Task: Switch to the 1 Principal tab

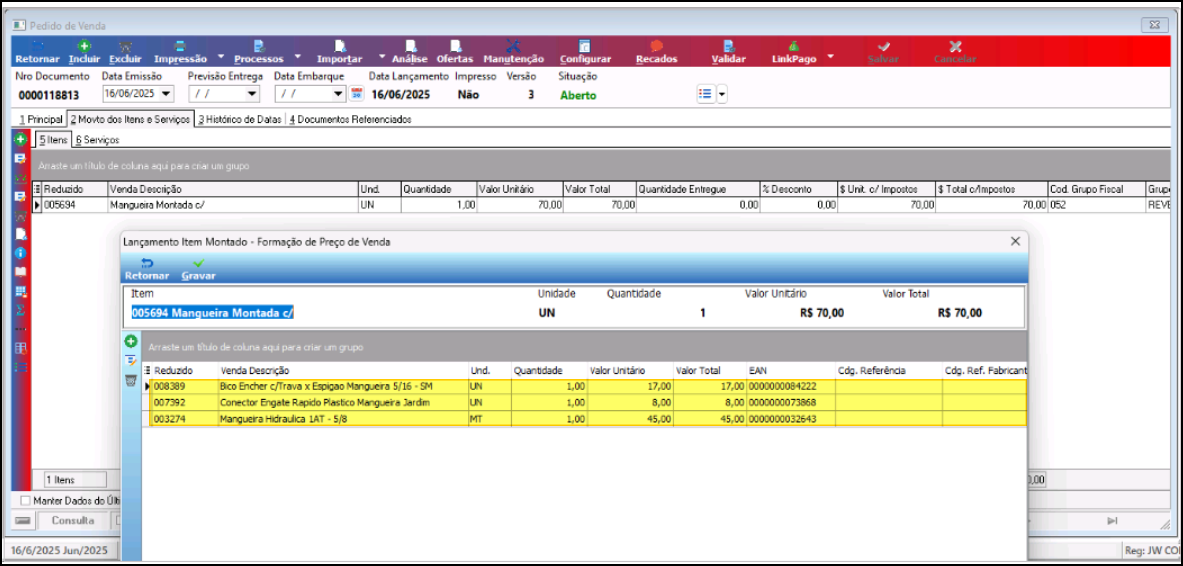Action: tap(41, 119)
